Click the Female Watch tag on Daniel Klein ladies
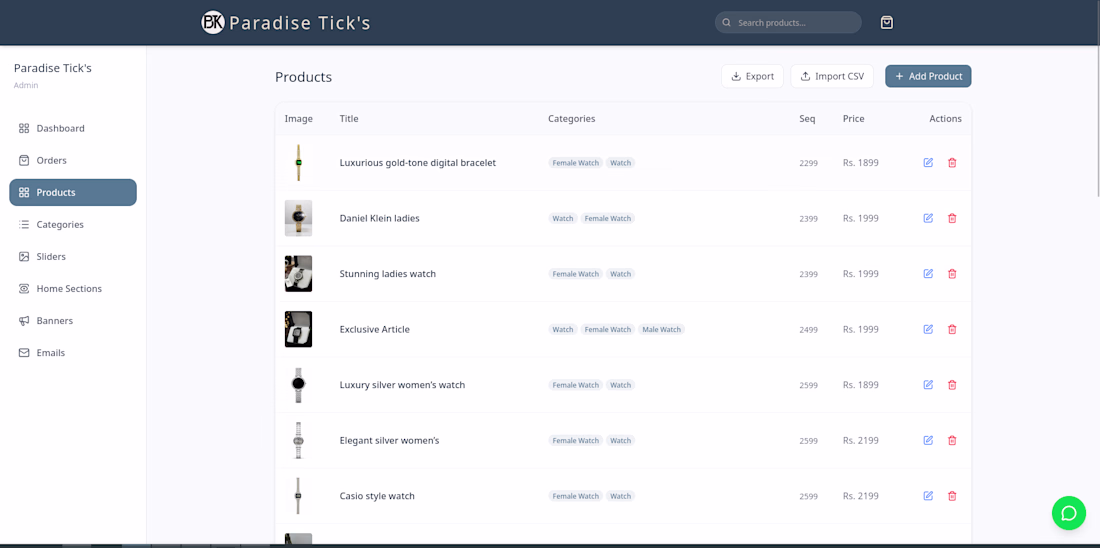Screen dimensions: 1100x548 [x=608, y=218]
